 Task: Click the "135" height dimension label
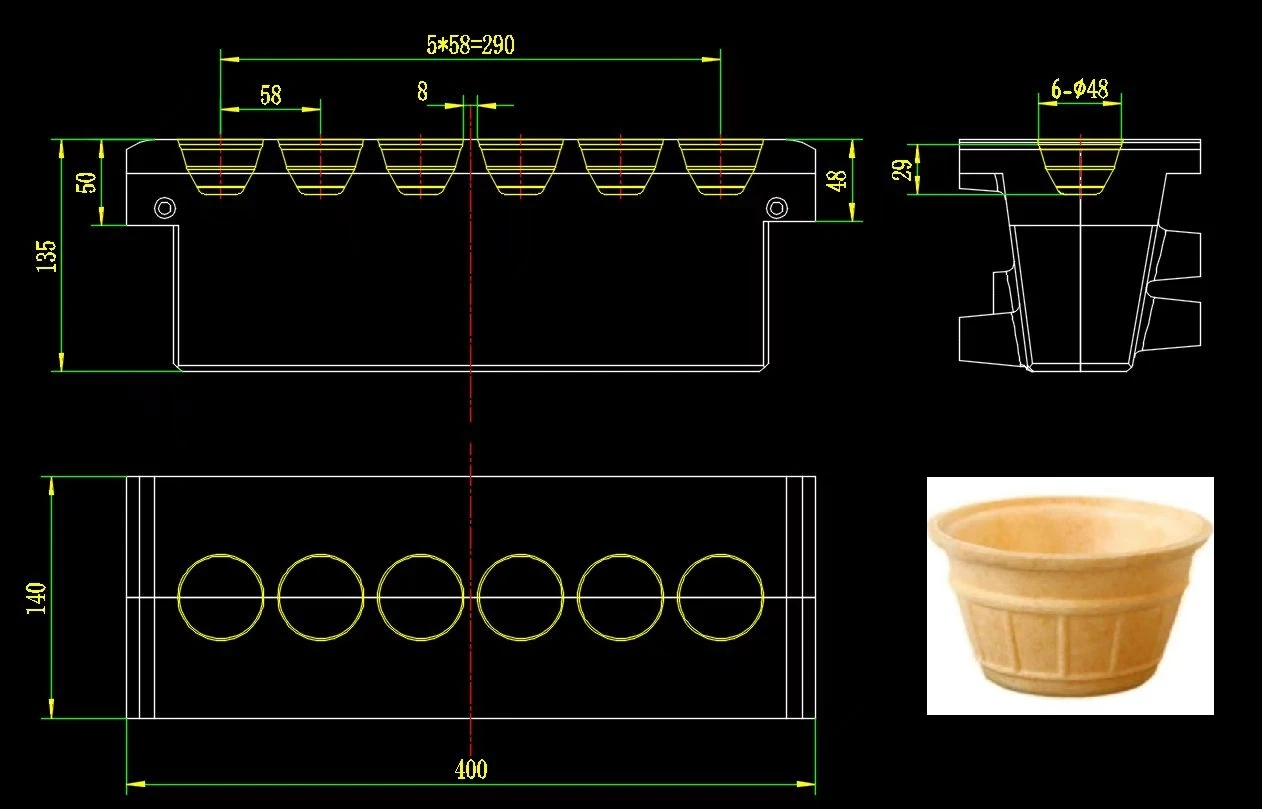tap(47, 255)
